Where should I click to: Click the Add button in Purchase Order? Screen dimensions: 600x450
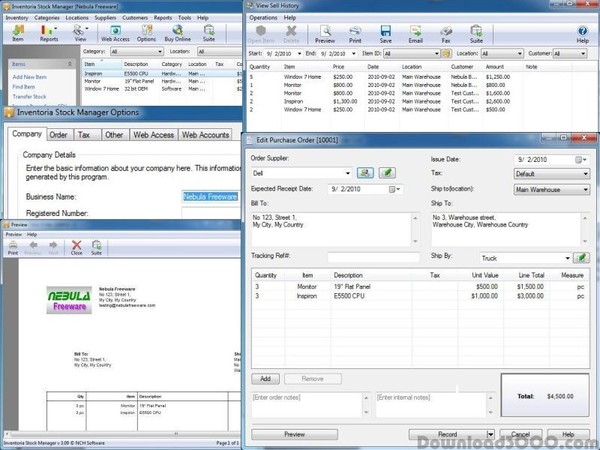tap(266, 378)
